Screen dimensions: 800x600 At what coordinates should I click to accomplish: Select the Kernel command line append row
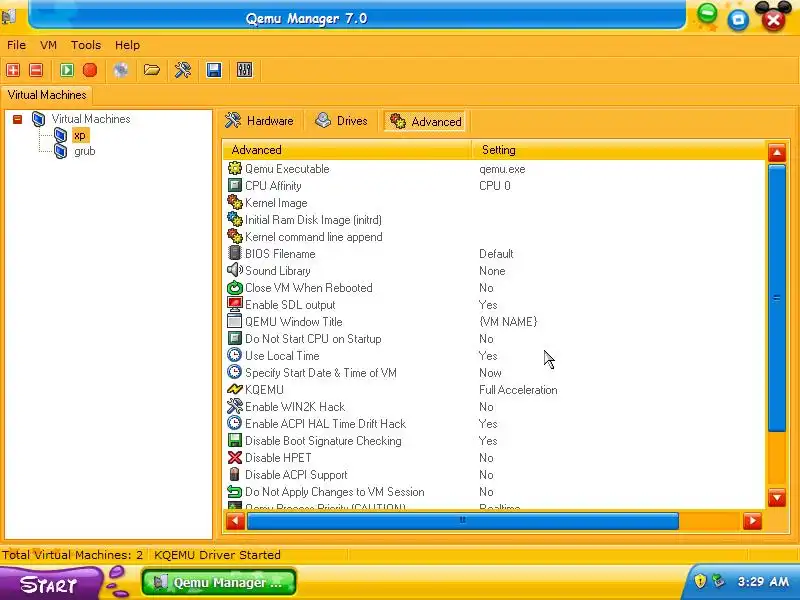pyautogui.click(x=494, y=237)
